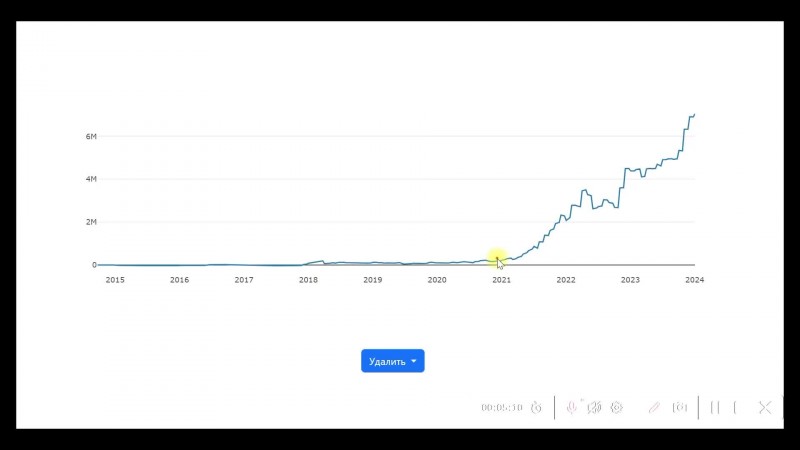Image resolution: width=800 pixels, height=450 pixels.
Task: Open the timer icon in recording toolbar
Action: [x=537, y=407]
